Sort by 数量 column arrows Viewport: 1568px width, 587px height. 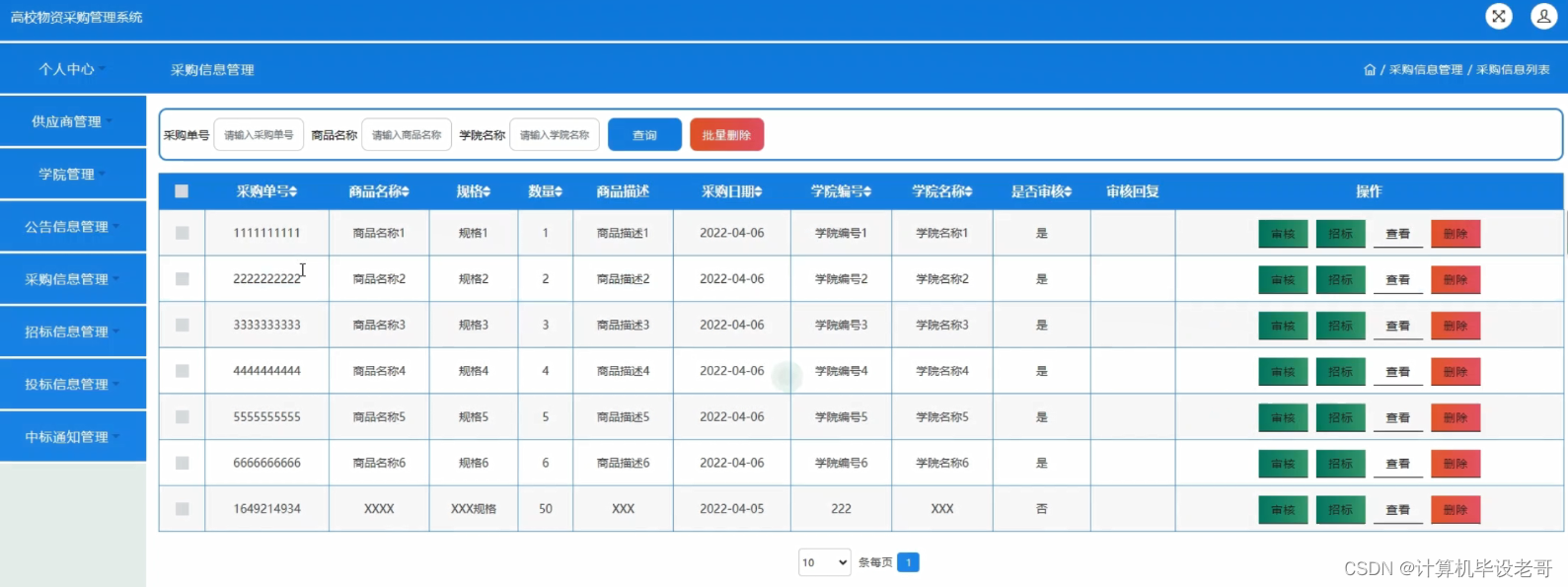point(559,191)
